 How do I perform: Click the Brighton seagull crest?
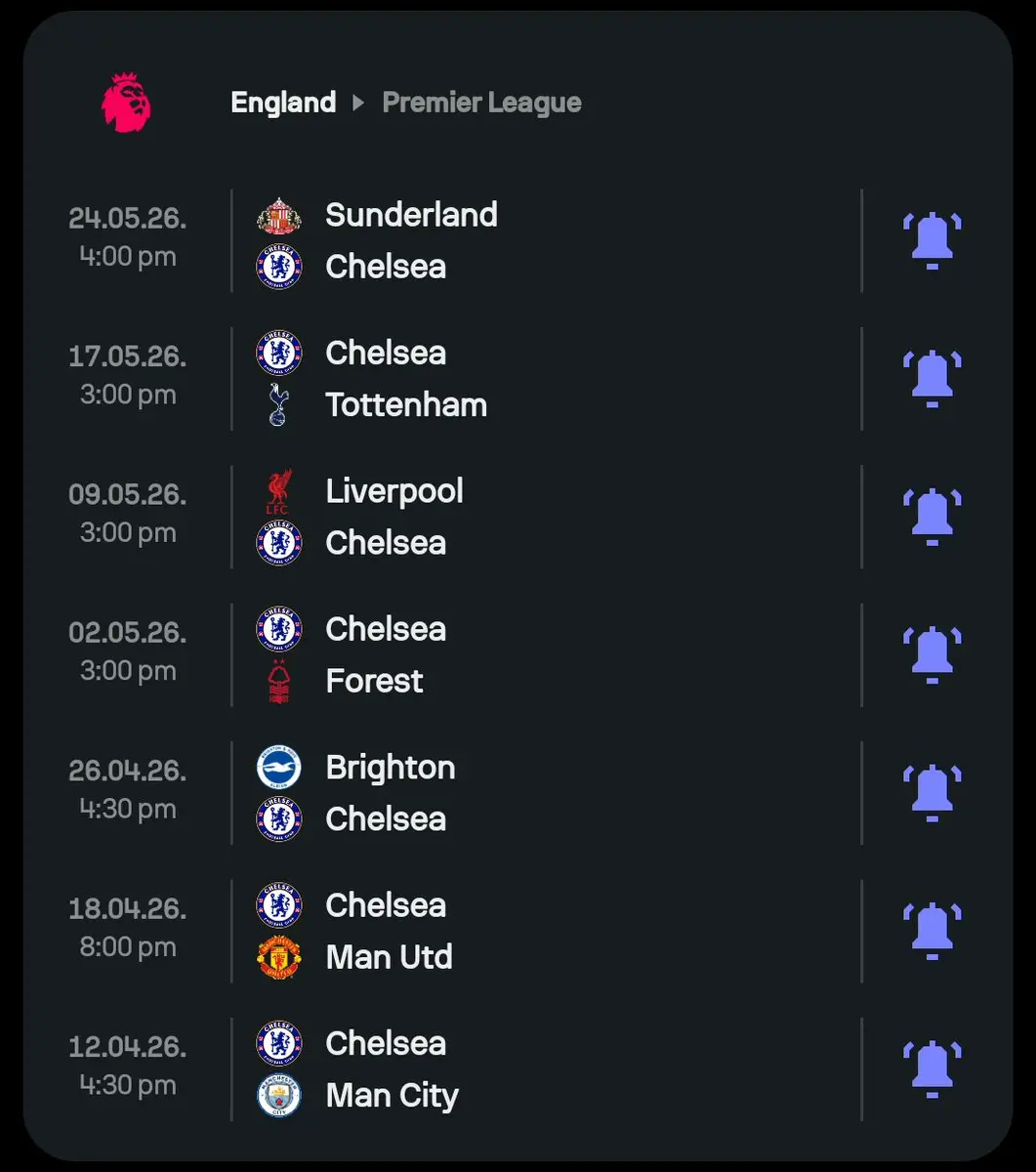278,768
